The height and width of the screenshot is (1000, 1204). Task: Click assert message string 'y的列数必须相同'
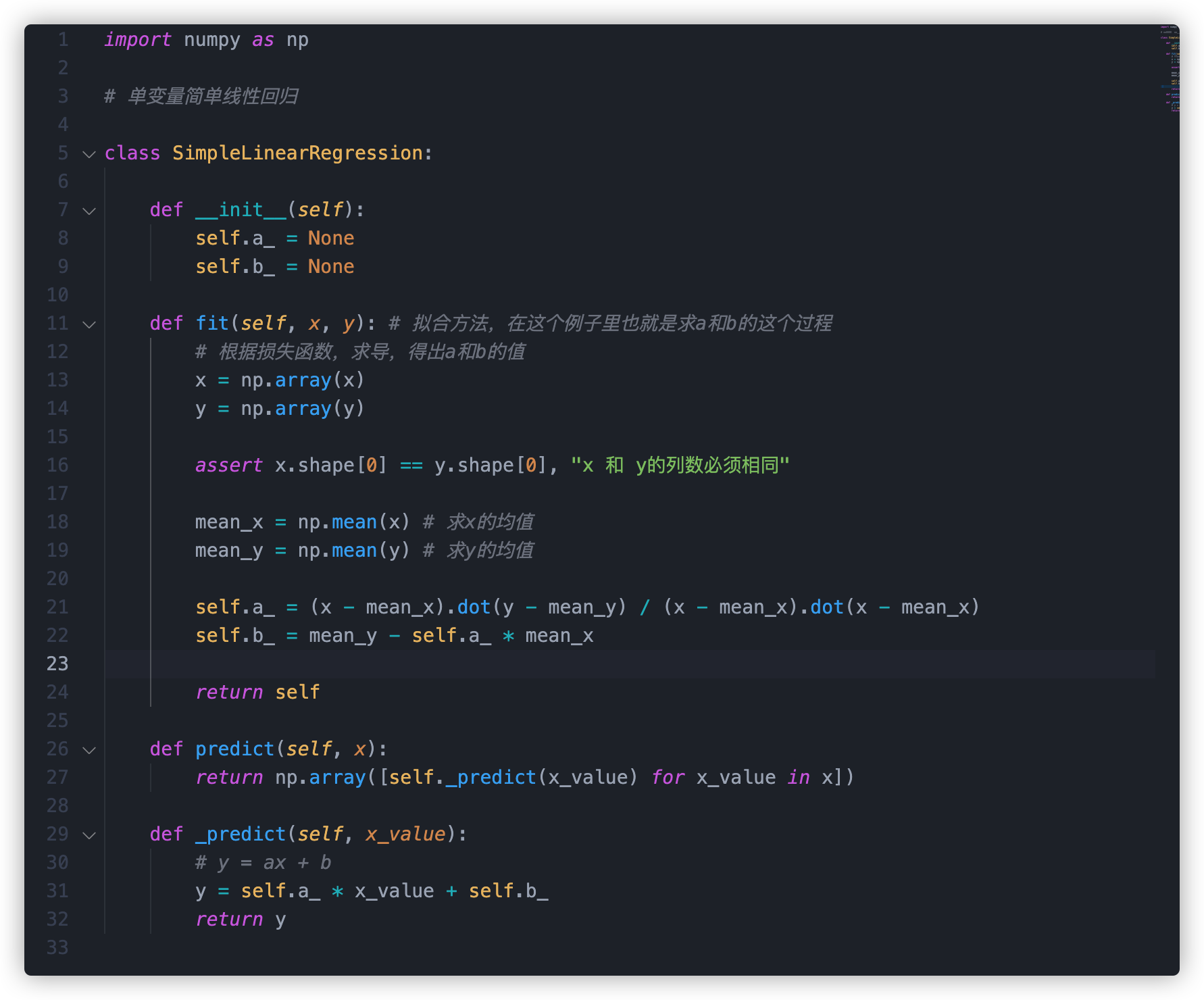click(x=707, y=466)
